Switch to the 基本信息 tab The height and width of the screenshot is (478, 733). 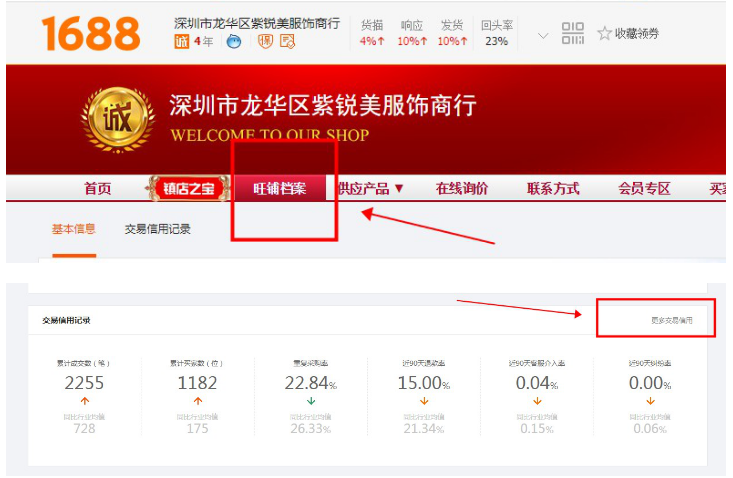73,229
